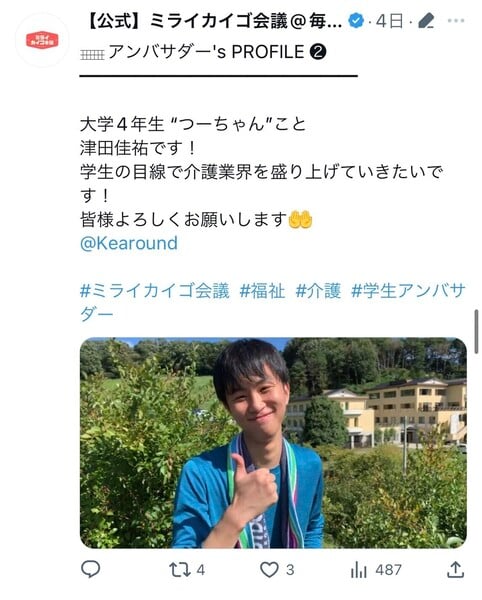Screen dimensions: 482x600
Task: Open the red ミライカイゴ会議 profile avatar
Action: coord(42,40)
